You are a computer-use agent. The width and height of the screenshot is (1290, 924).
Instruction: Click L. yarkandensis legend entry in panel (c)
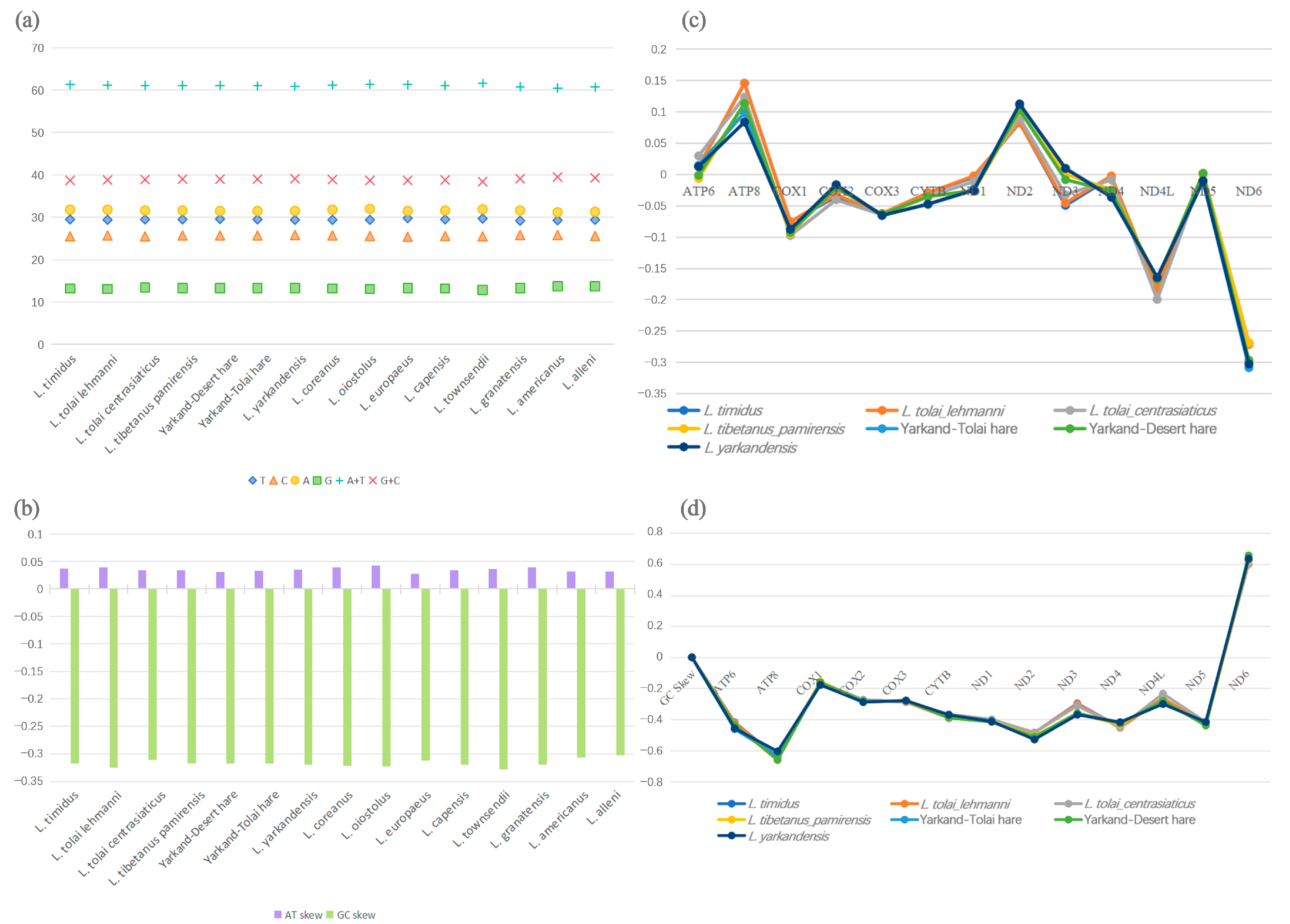tap(732, 448)
